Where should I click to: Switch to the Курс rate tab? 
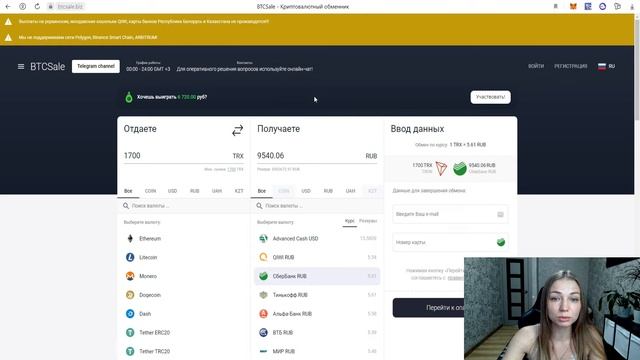(x=349, y=221)
